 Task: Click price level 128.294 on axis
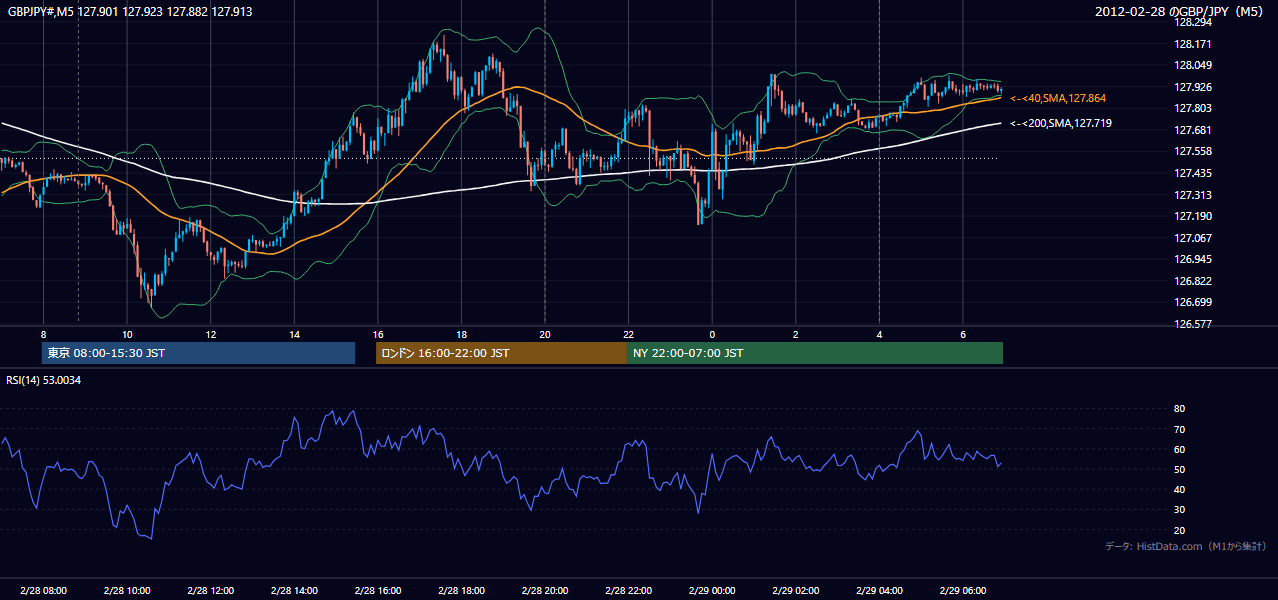pyautogui.click(x=1193, y=22)
